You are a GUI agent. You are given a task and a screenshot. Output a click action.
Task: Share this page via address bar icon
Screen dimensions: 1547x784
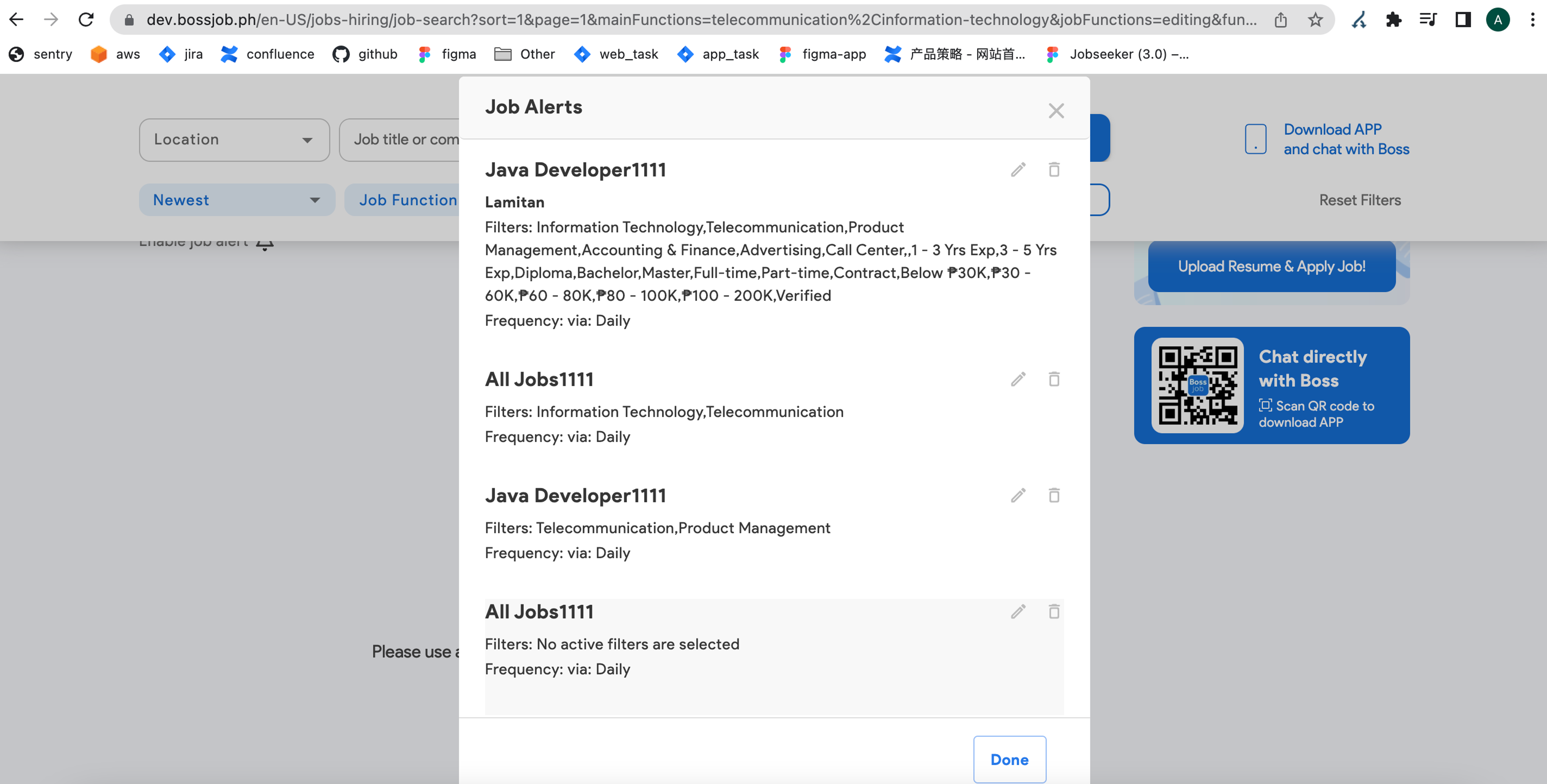[x=1280, y=20]
